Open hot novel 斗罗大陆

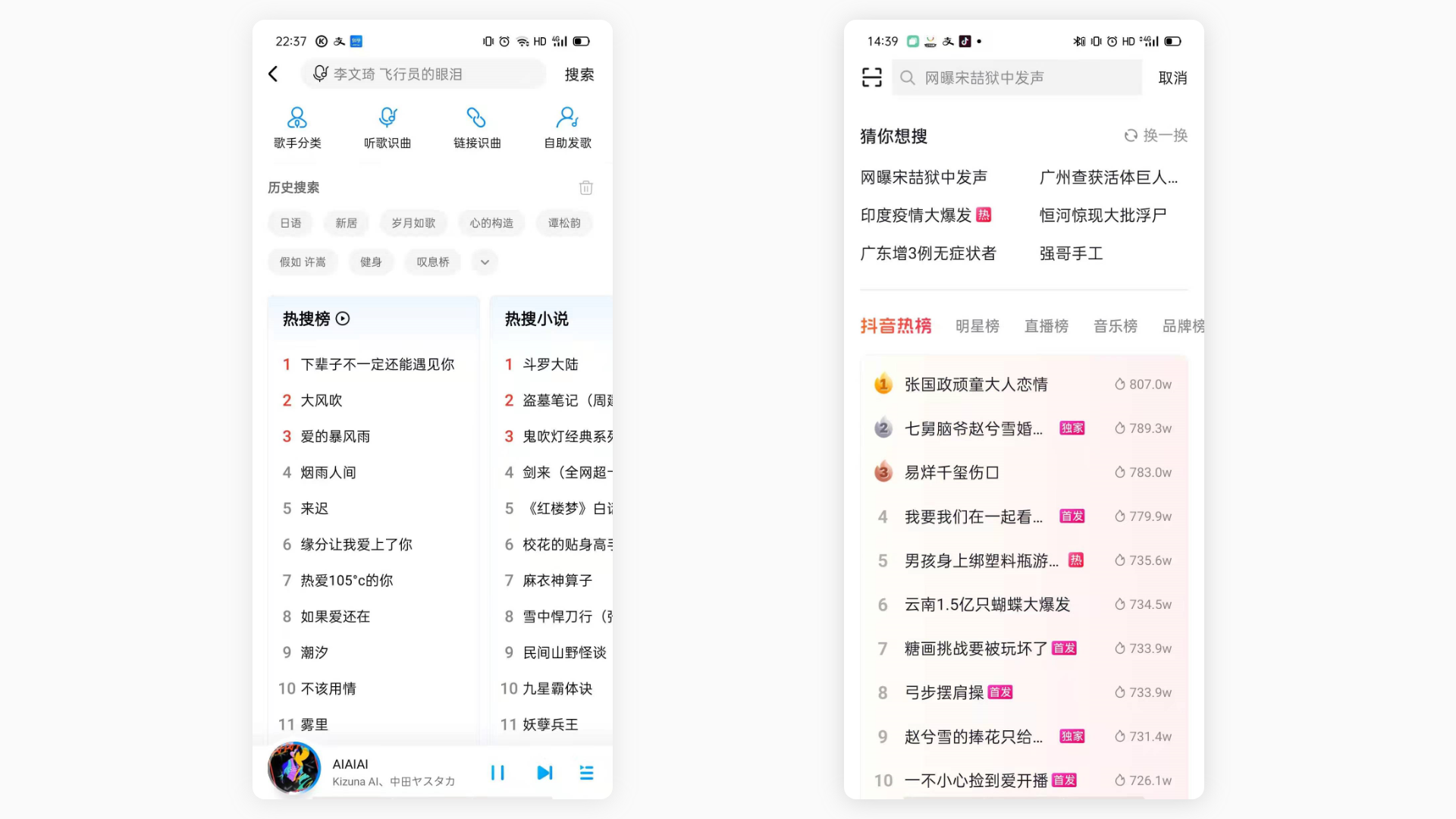tap(551, 365)
